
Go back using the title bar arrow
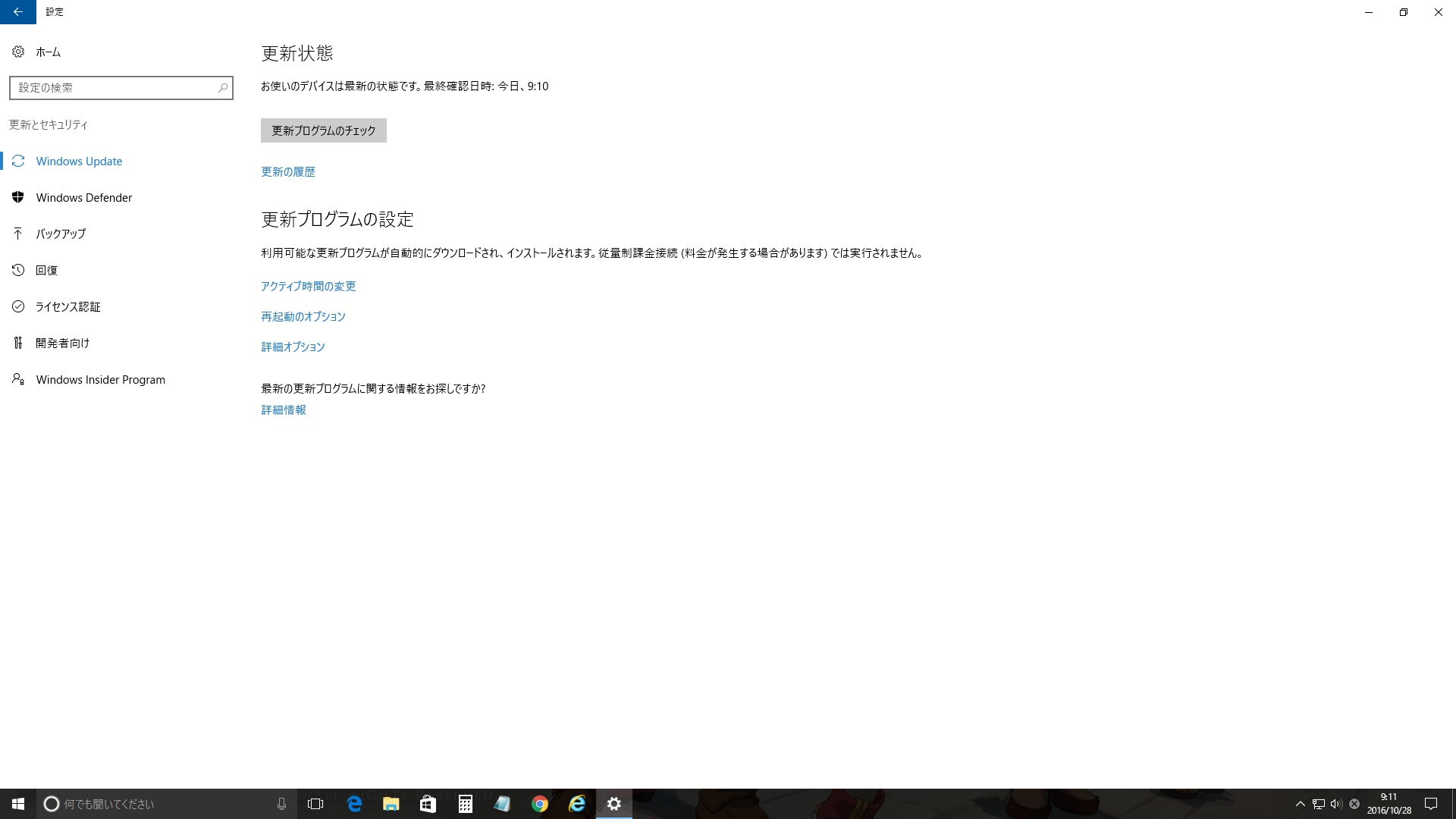coord(18,12)
